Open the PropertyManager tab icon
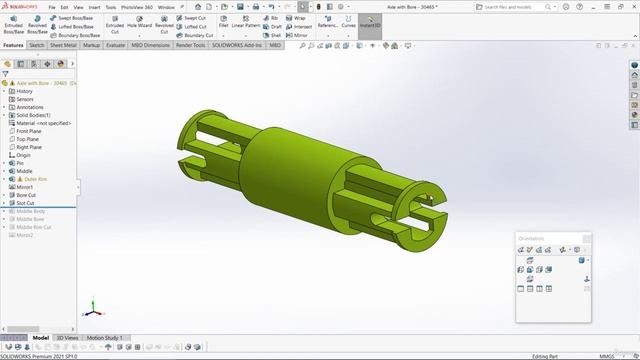Viewport: 640px width, 360px height. click(20, 64)
